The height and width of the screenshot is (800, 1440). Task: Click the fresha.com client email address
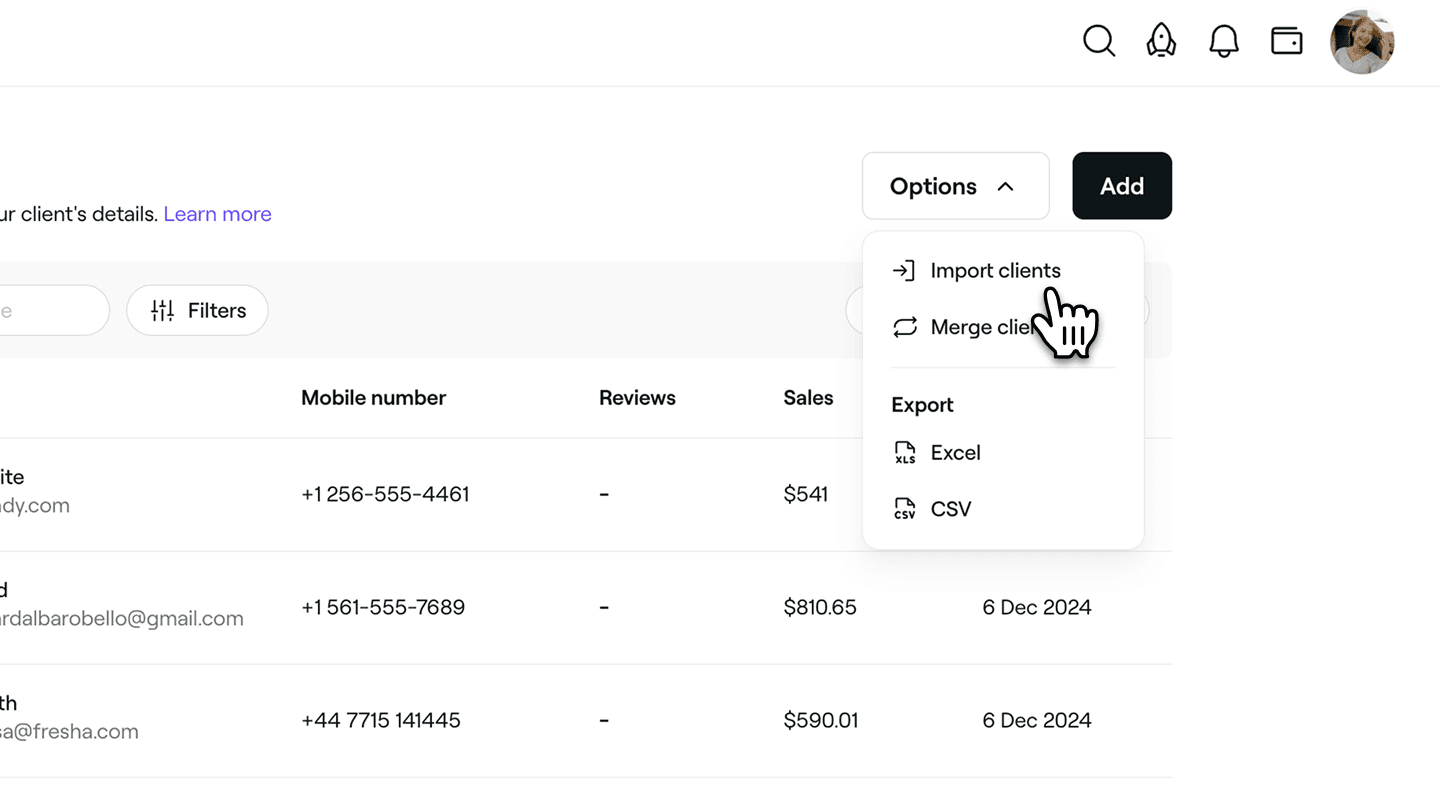pyautogui.click(x=69, y=732)
